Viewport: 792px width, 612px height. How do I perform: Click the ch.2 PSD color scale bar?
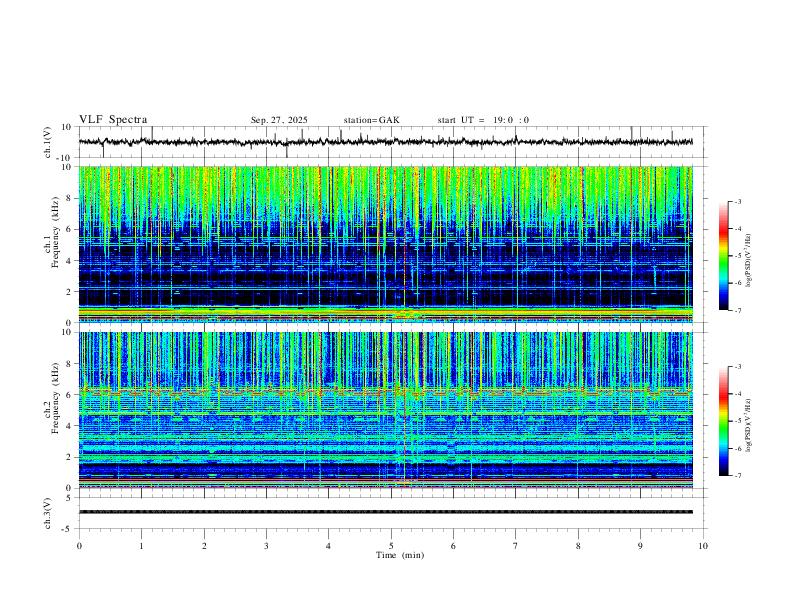tap(723, 421)
